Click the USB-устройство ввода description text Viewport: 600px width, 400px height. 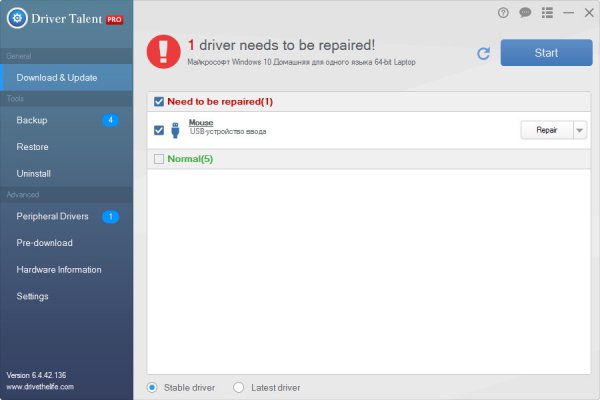click(x=228, y=131)
